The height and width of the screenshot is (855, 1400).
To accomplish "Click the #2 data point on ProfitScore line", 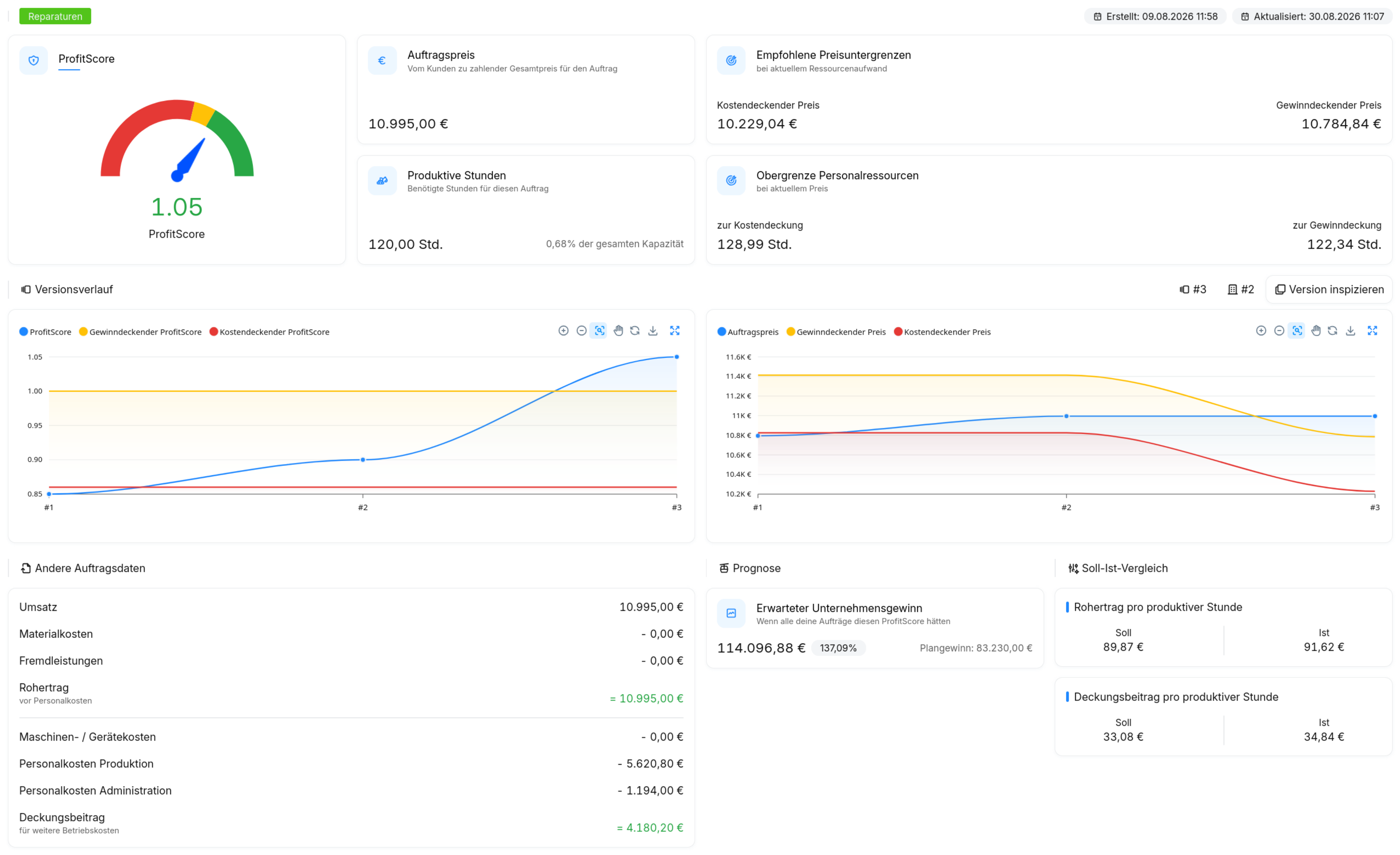I will [363, 460].
